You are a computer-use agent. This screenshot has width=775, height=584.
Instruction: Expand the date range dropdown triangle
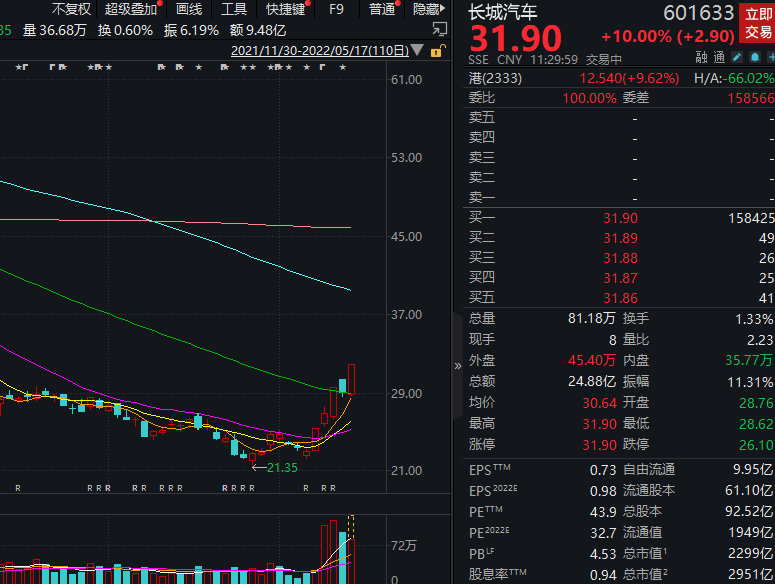pos(417,50)
